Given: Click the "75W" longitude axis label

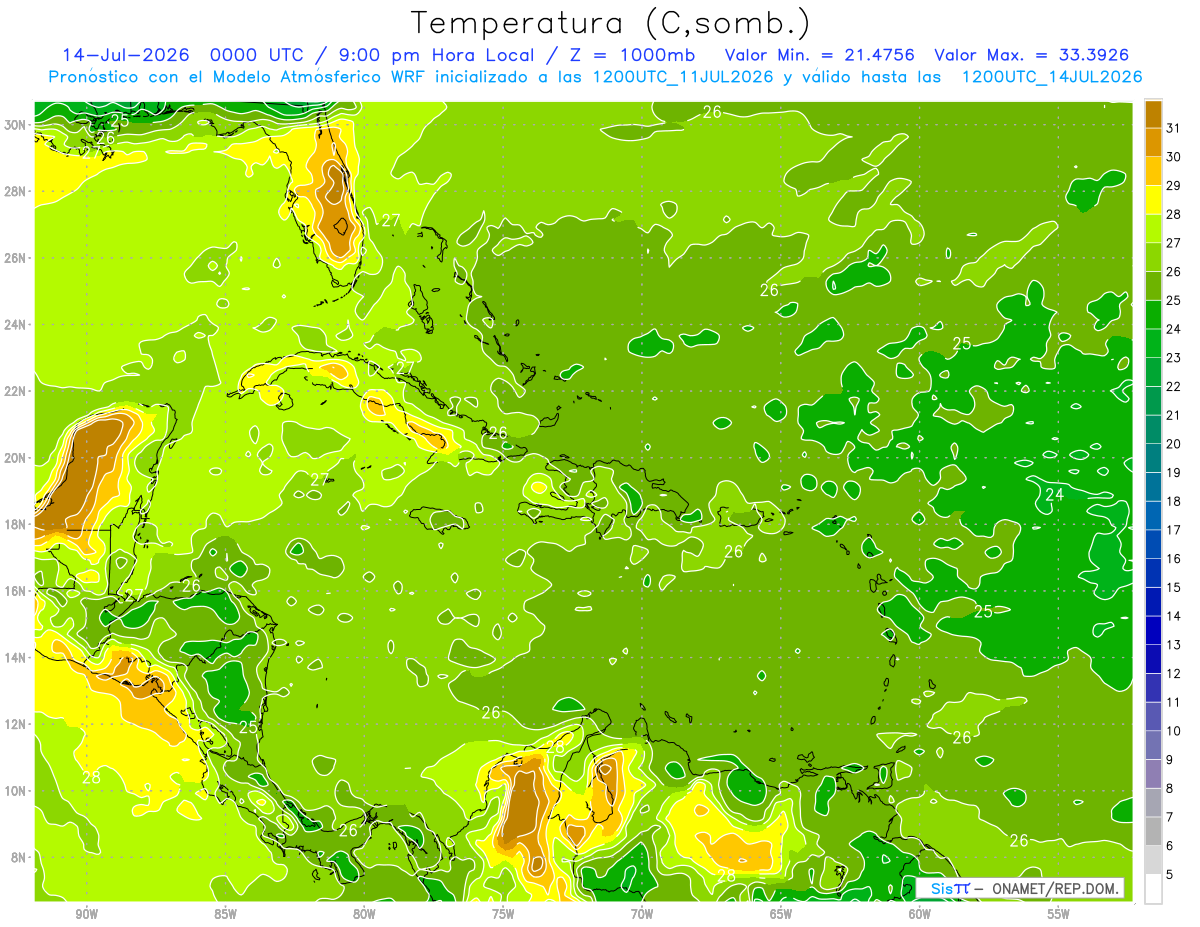Looking at the screenshot, I should click(503, 914).
